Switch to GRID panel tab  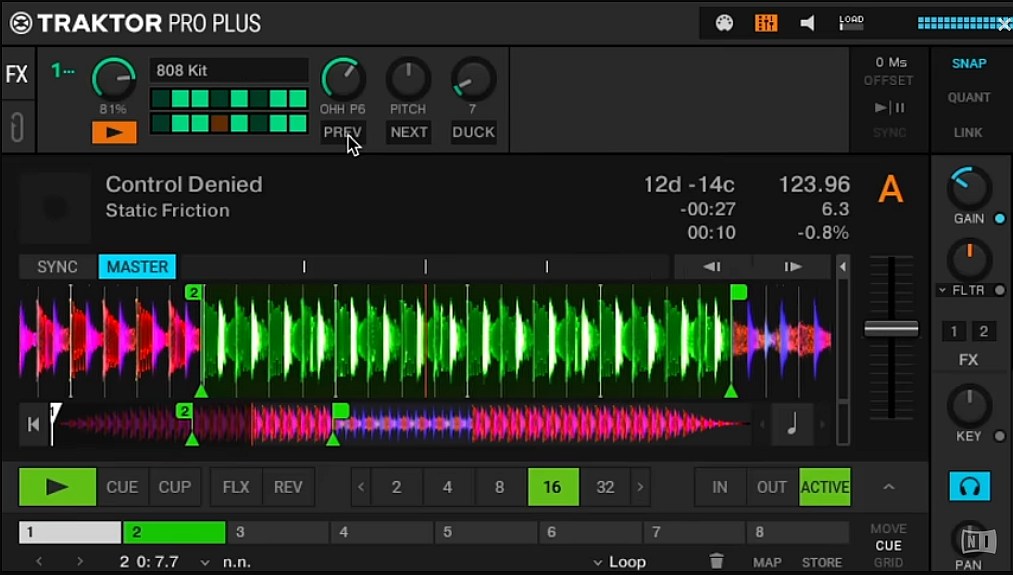point(888,562)
